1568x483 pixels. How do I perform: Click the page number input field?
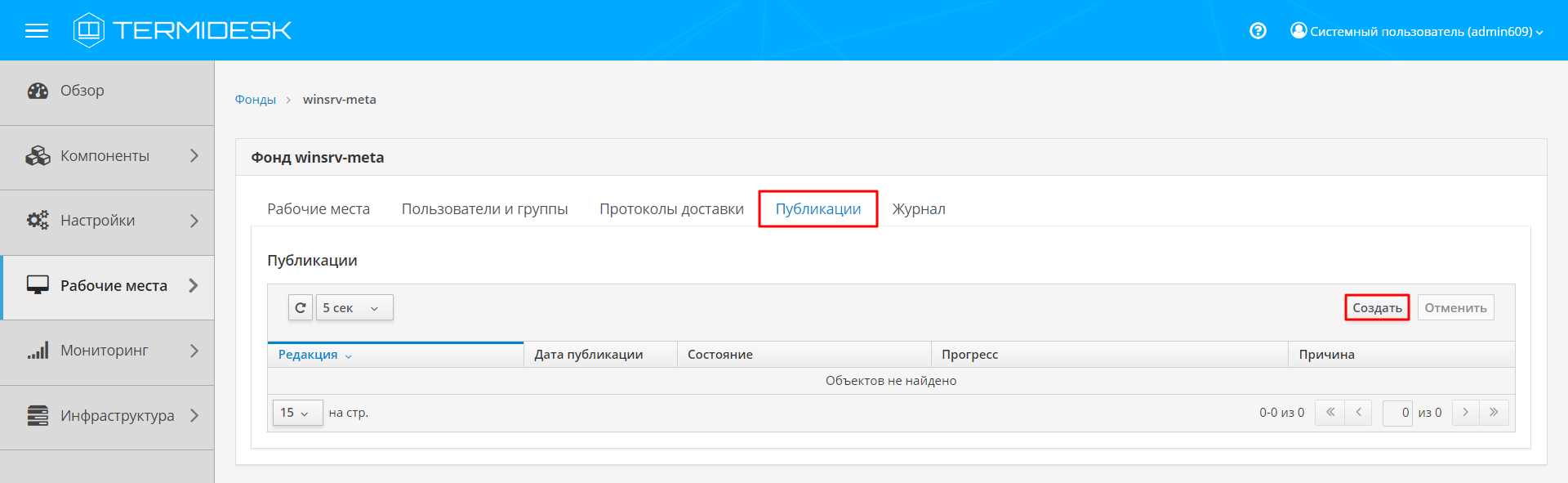click(x=1397, y=413)
